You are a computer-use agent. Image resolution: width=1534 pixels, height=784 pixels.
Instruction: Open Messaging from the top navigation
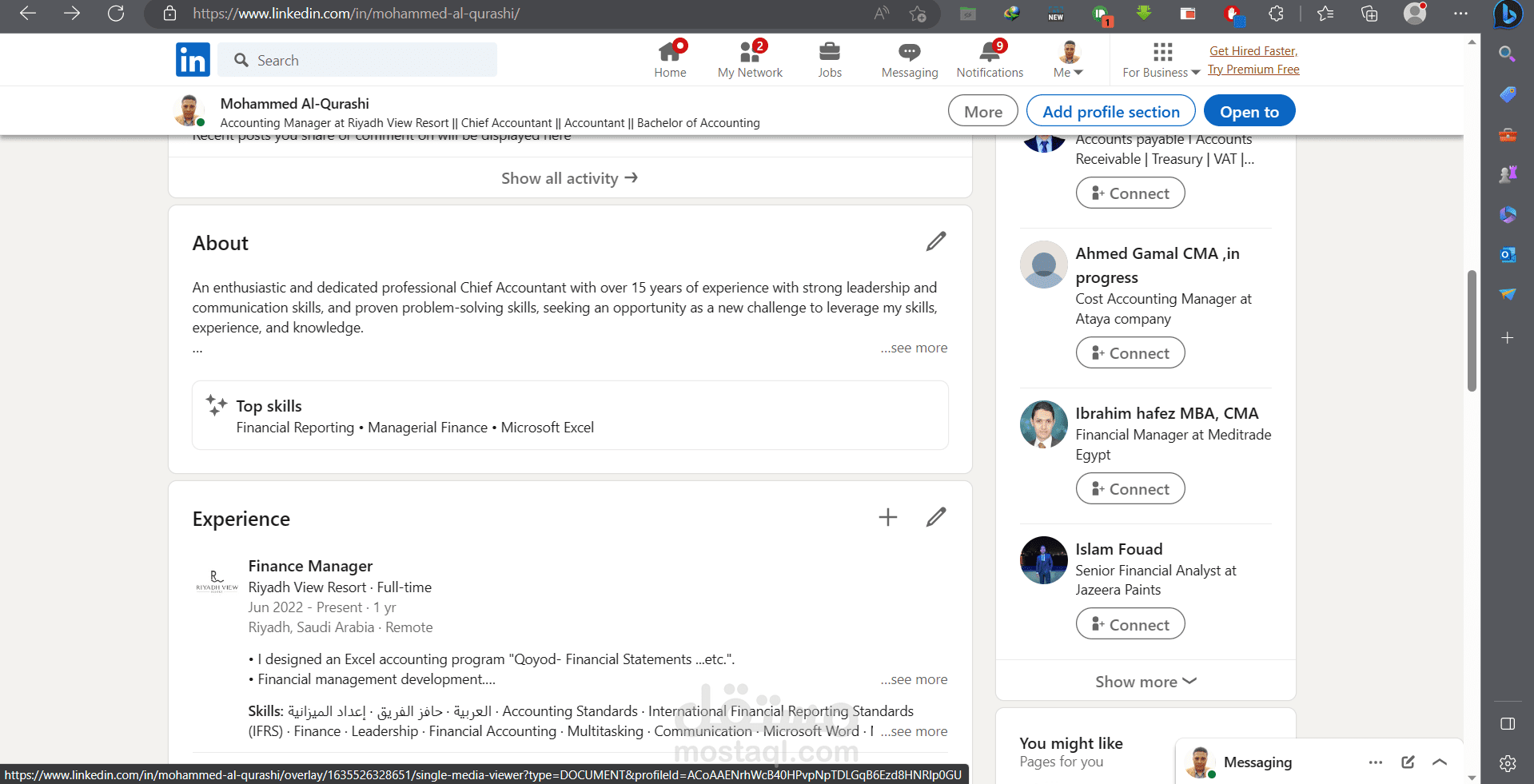click(910, 60)
